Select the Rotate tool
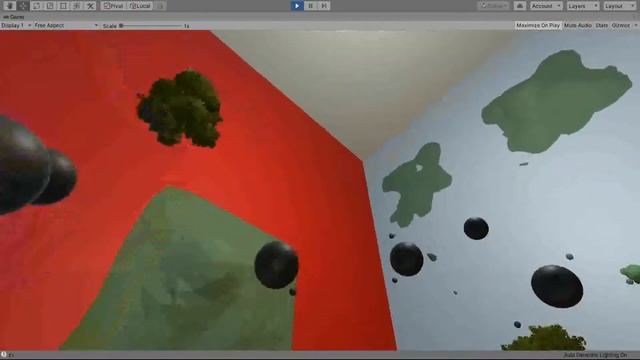 coord(36,6)
